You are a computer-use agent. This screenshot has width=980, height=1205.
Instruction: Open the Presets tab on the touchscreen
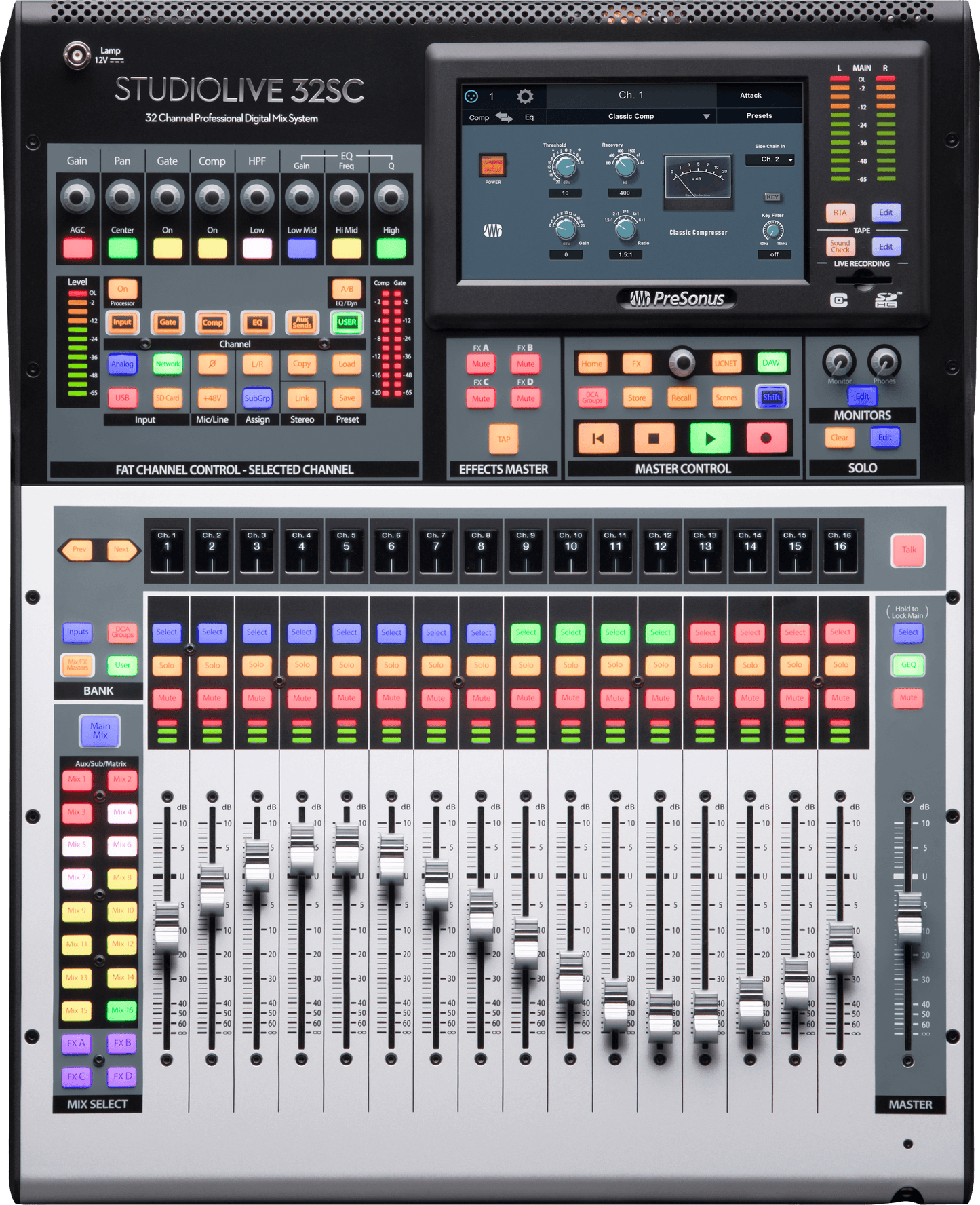point(760,116)
